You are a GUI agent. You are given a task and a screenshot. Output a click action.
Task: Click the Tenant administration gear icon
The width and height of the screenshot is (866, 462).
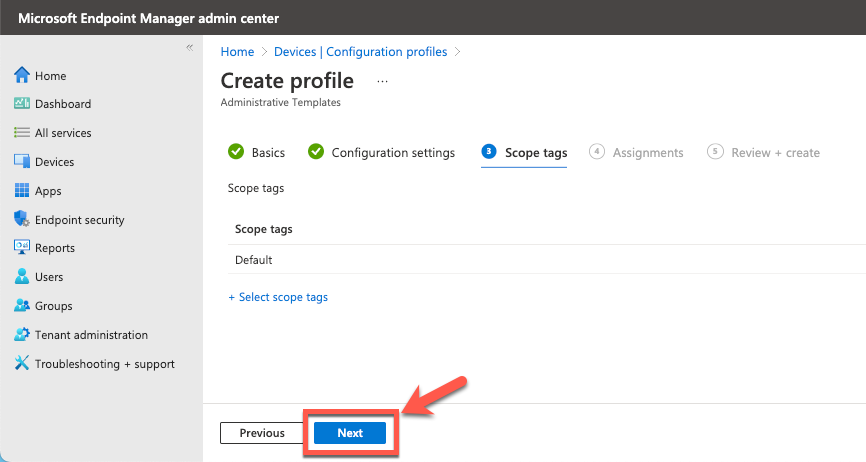click(22, 334)
